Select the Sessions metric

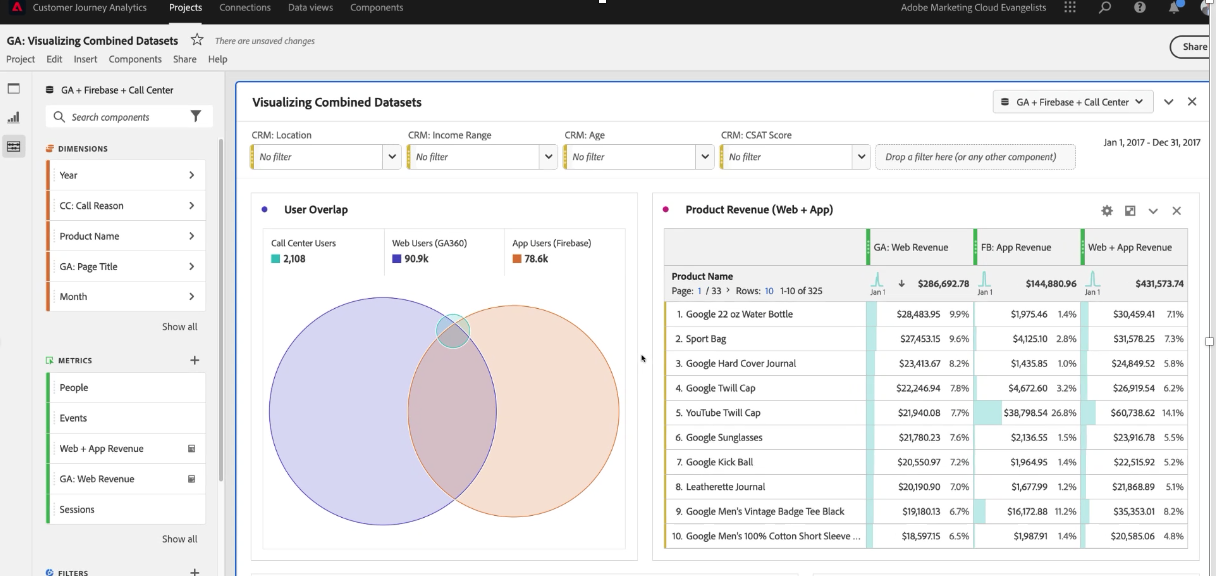point(126,509)
